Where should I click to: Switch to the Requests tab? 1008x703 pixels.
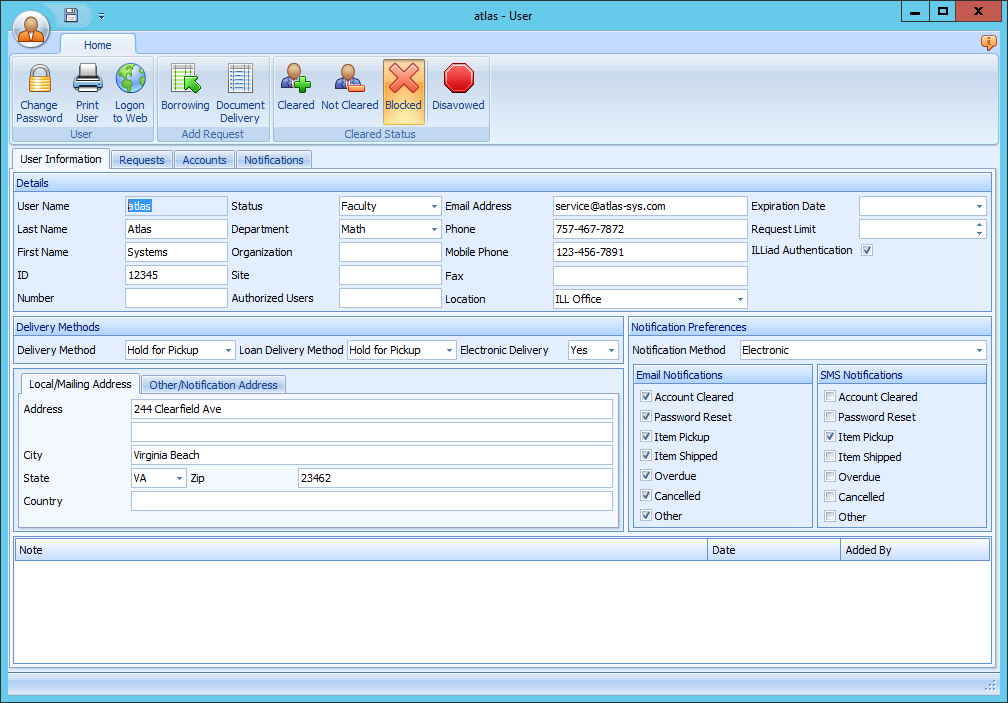tap(142, 160)
